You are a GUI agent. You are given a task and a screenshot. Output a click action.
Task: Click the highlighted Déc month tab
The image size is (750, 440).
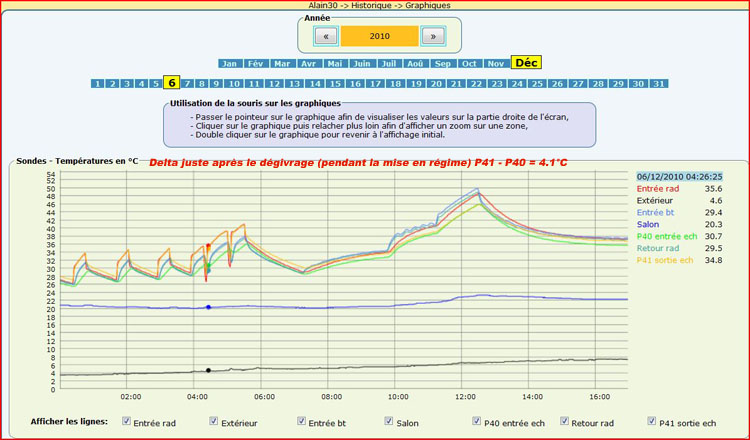pyautogui.click(x=526, y=63)
